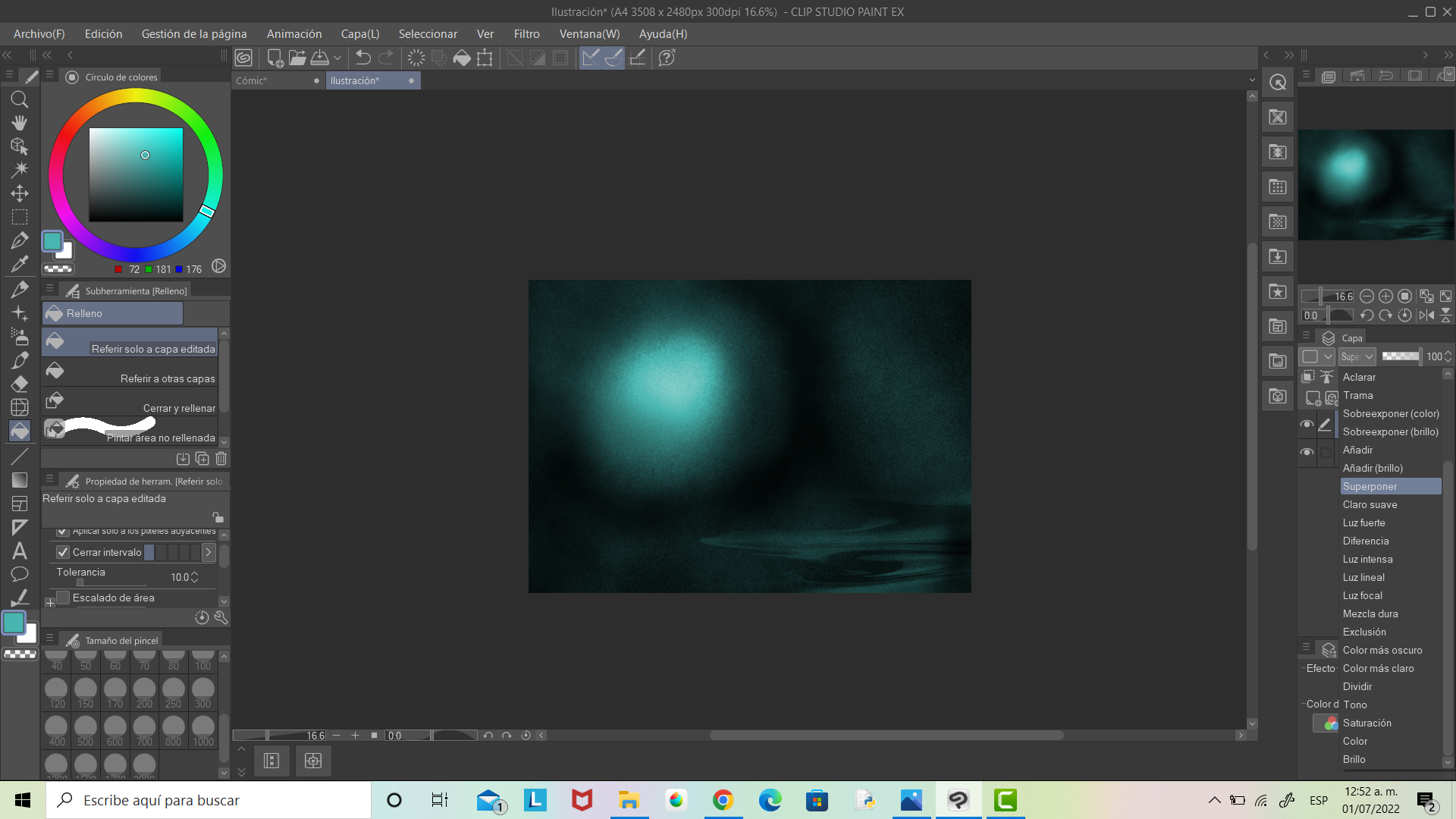Click the Undo arrow in toolbar
The image size is (1456, 819).
(363, 58)
